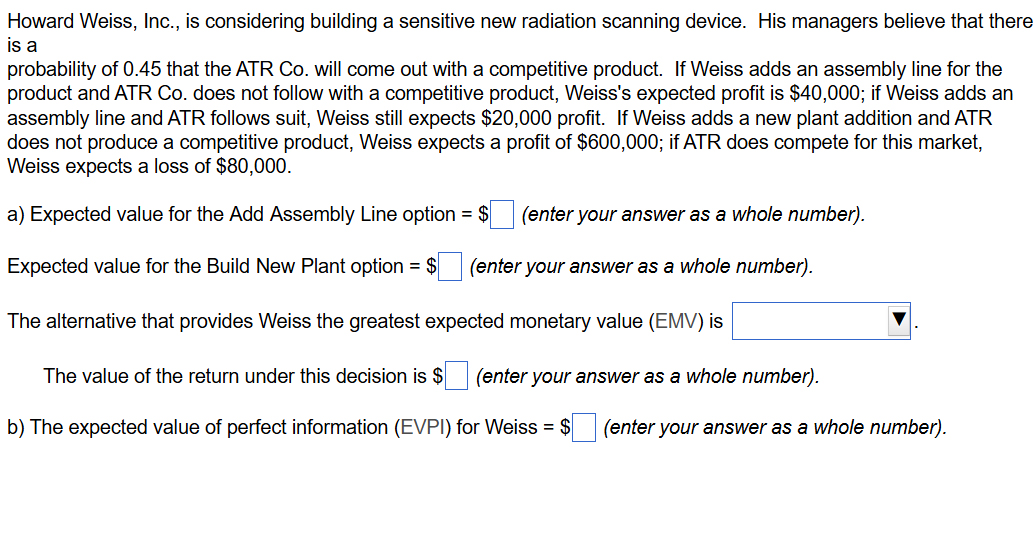Click the Build New Plant expected value box
Screen dimensions: 1034x555
coord(449,267)
